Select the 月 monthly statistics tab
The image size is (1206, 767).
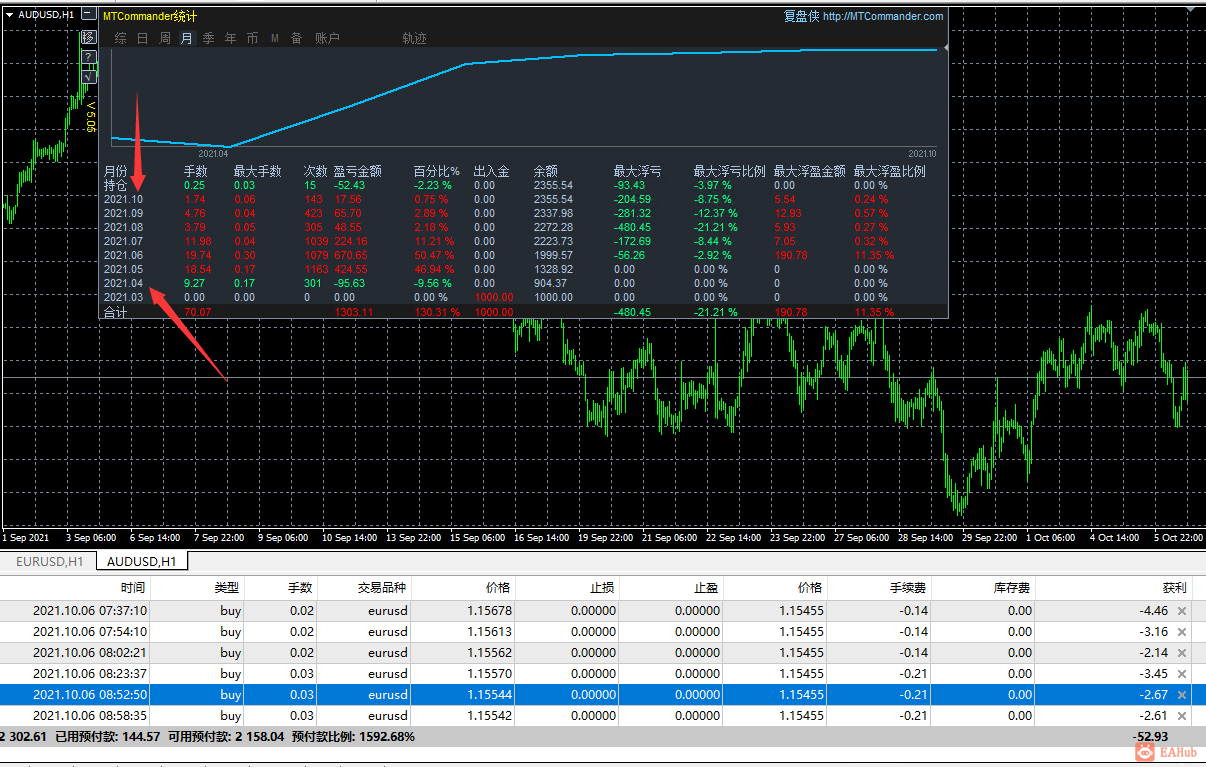coord(187,39)
